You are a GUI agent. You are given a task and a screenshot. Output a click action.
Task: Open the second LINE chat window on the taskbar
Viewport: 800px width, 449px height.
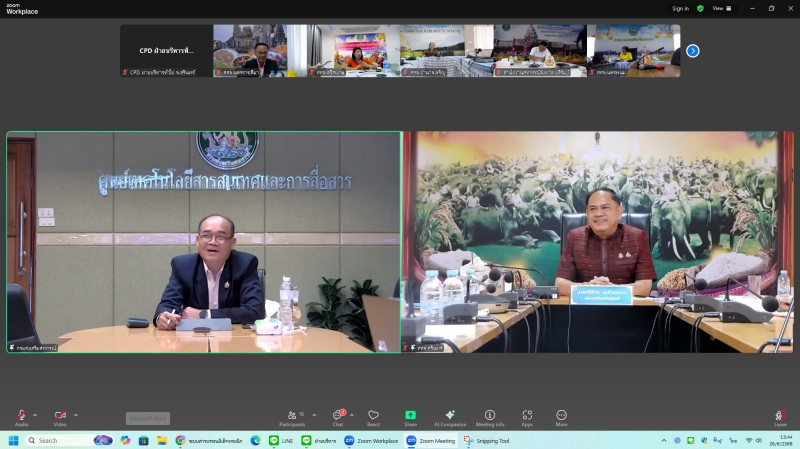(x=318, y=440)
